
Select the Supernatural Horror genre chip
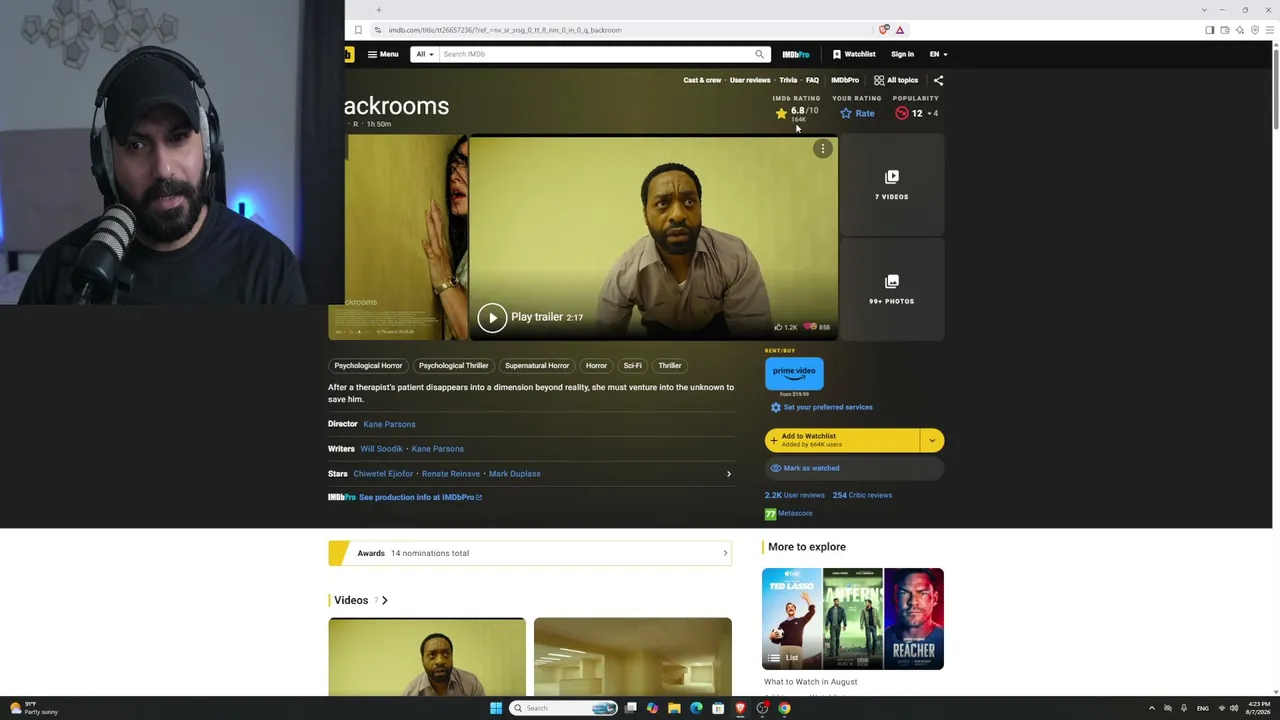click(x=537, y=366)
